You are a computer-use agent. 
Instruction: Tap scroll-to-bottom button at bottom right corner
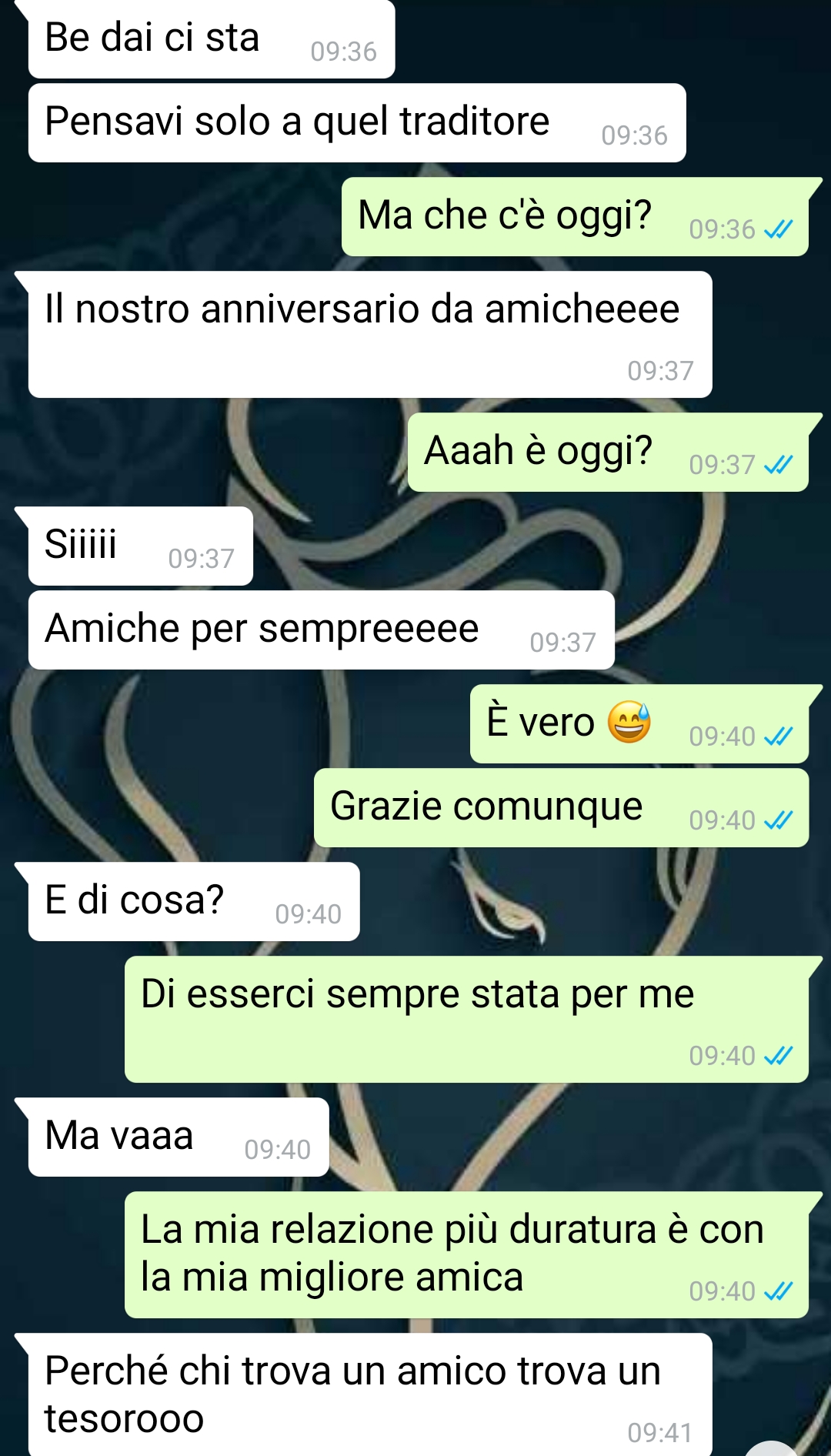(772, 1448)
